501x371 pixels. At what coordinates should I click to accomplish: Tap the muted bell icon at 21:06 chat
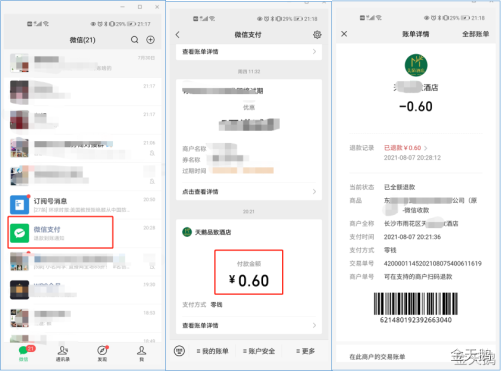[x=152, y=153]
